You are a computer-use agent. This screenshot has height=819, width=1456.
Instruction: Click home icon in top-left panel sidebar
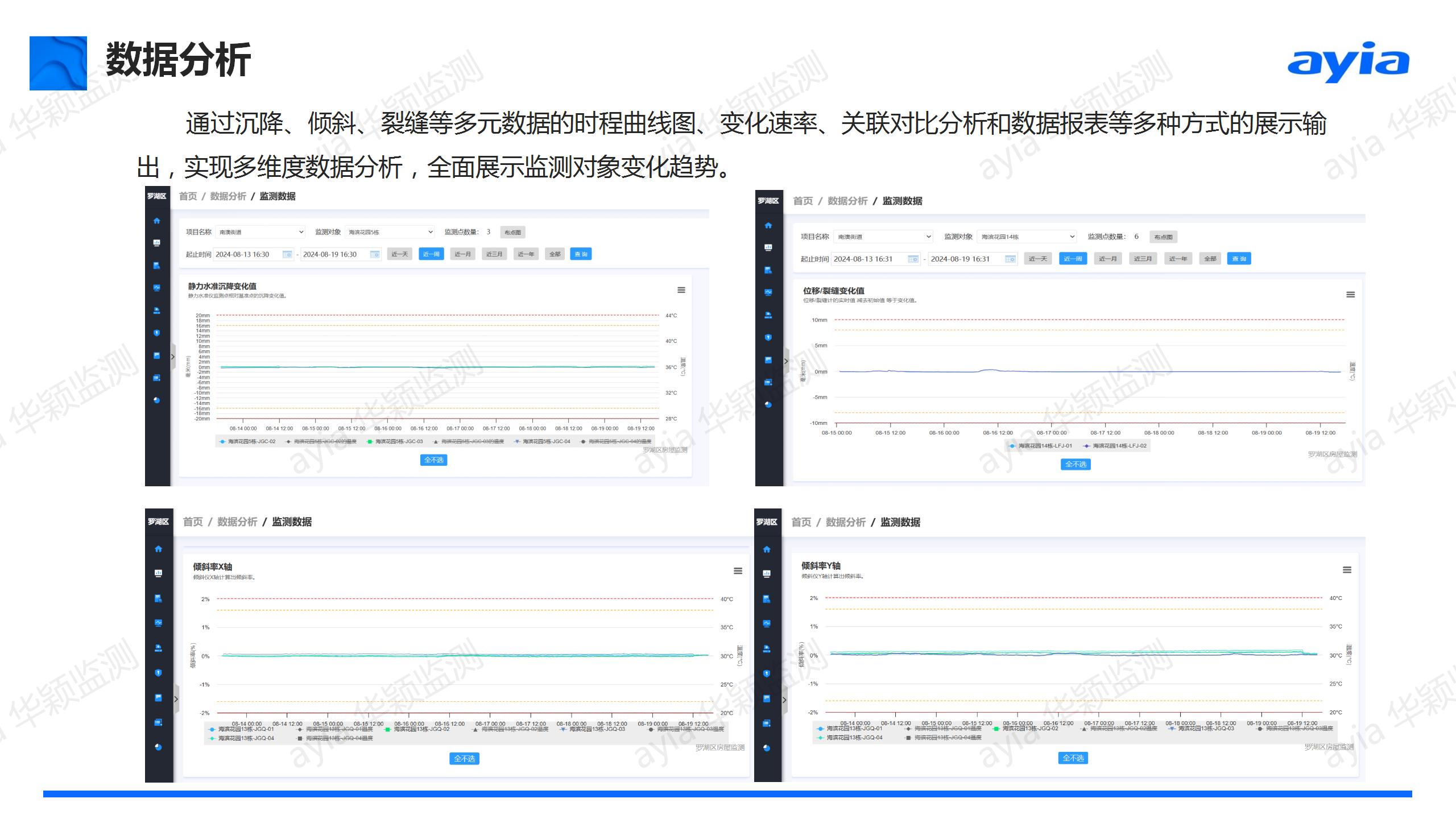pyautogui.click(x=157, y=221)
